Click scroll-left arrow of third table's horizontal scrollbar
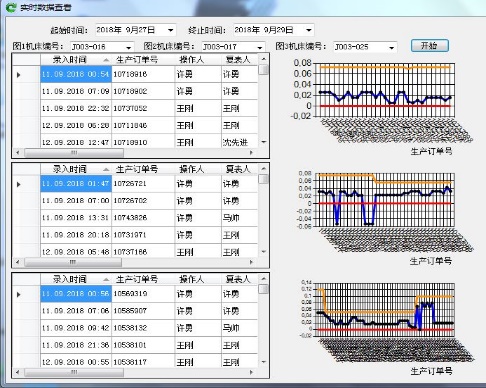 [x=18, y=372]
